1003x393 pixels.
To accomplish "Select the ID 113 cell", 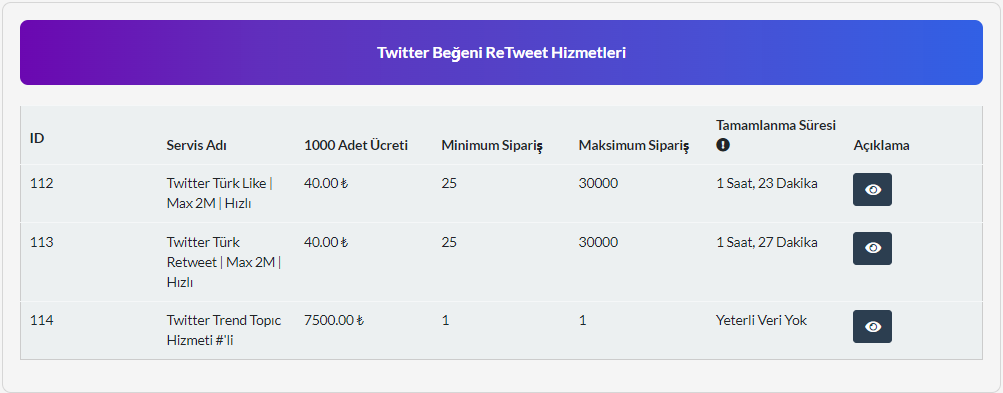I will coord(42,243).
